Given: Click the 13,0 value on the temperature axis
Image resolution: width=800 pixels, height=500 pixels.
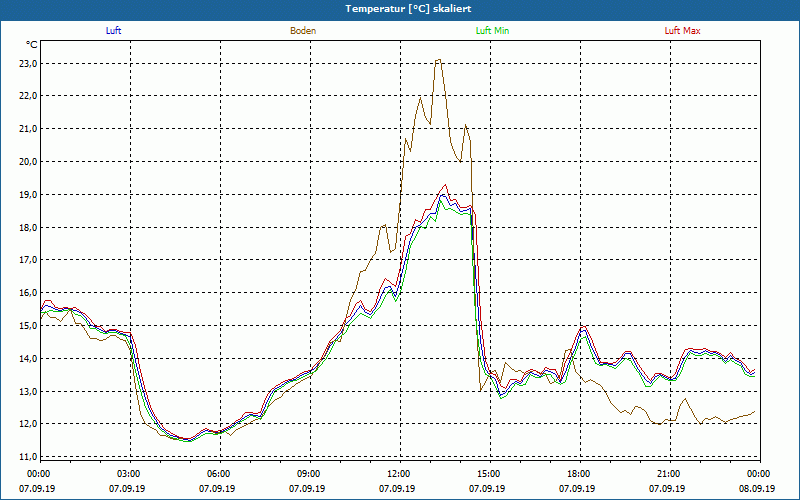Looking at the screenshot, I should click(28, 391).
